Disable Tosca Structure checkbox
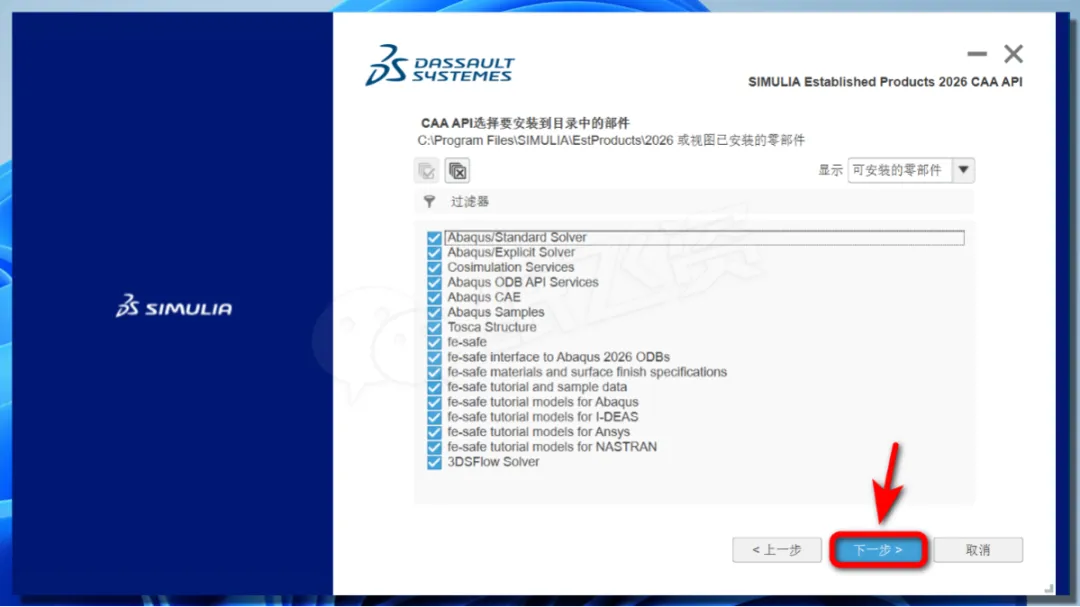The height and width of the screenshot is (607, 1080). [434, 327]
